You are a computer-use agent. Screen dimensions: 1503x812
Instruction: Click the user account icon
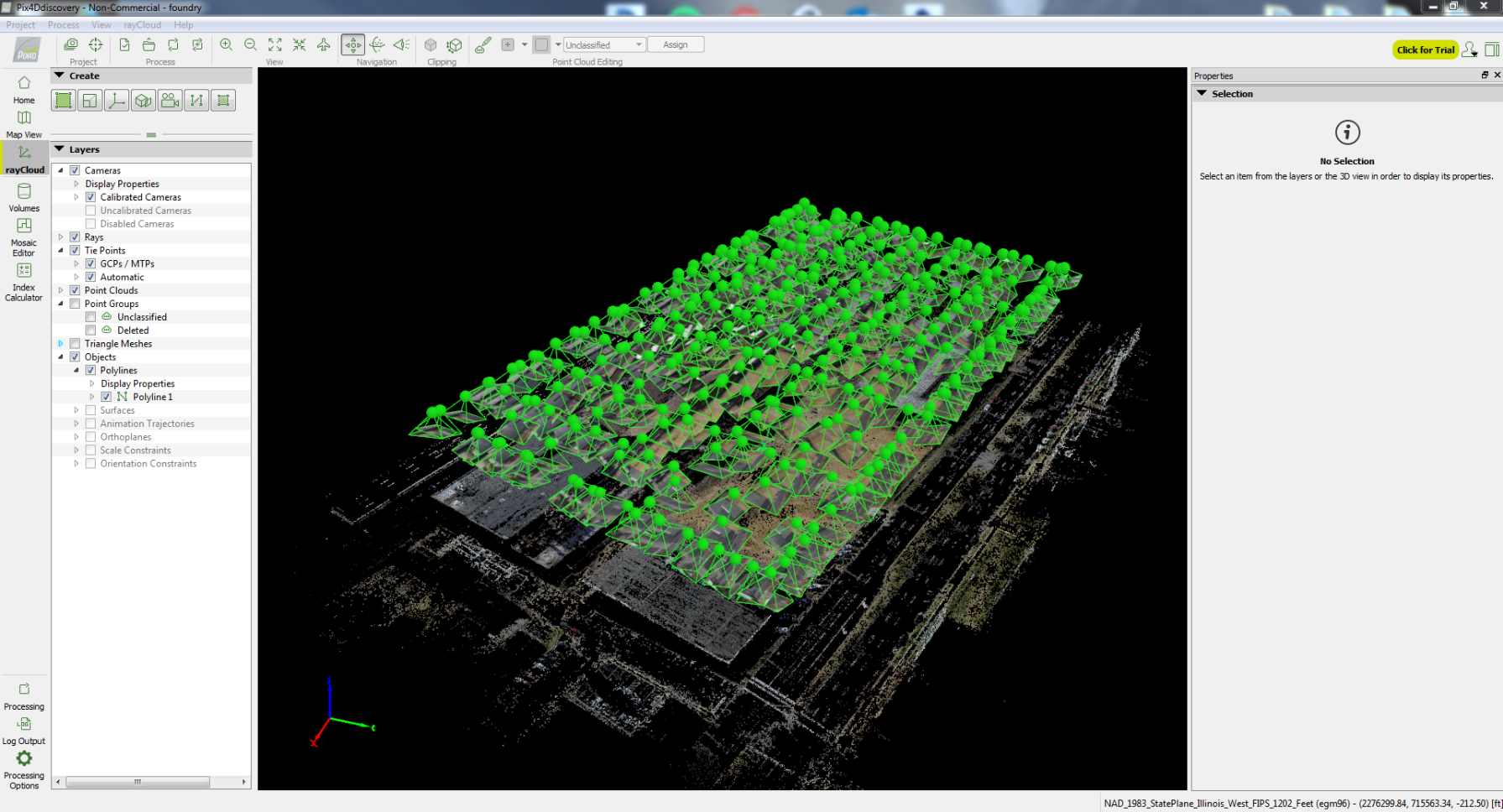pos(1469,49)
